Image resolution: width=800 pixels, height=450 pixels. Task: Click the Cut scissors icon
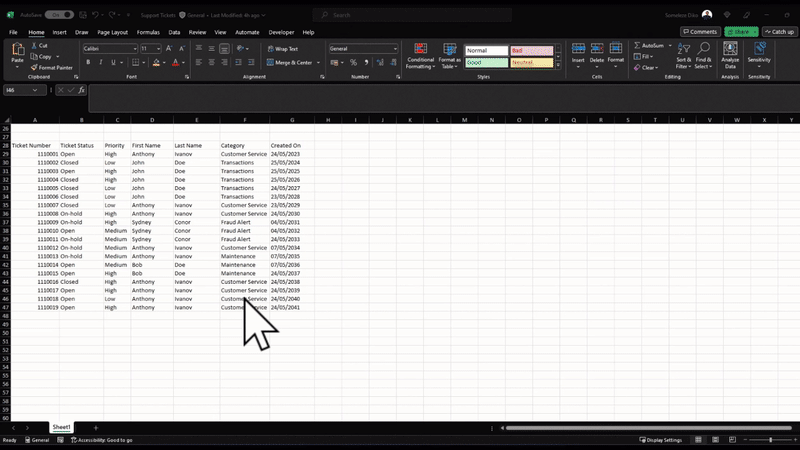point(34,45)
